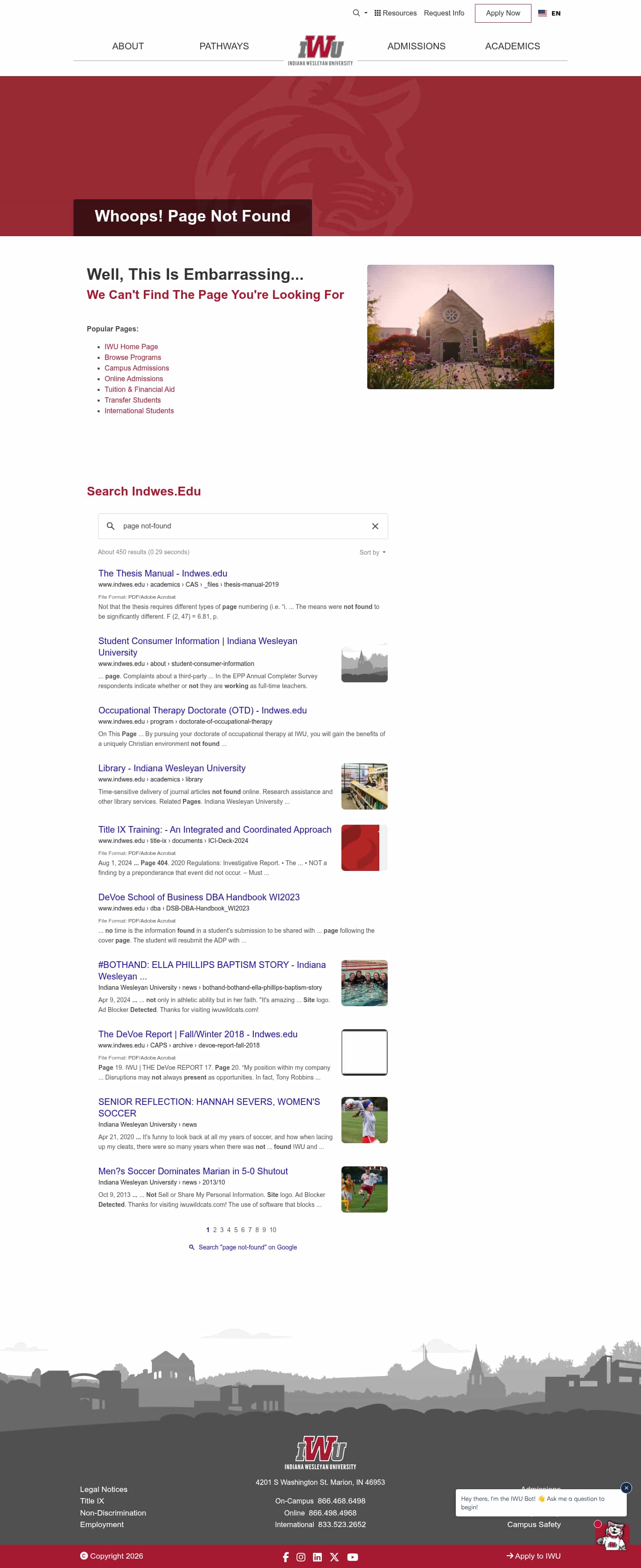641x1568 pixels.
Task: Click Apply to IWU footer link
Action: tap(533, 1556)
